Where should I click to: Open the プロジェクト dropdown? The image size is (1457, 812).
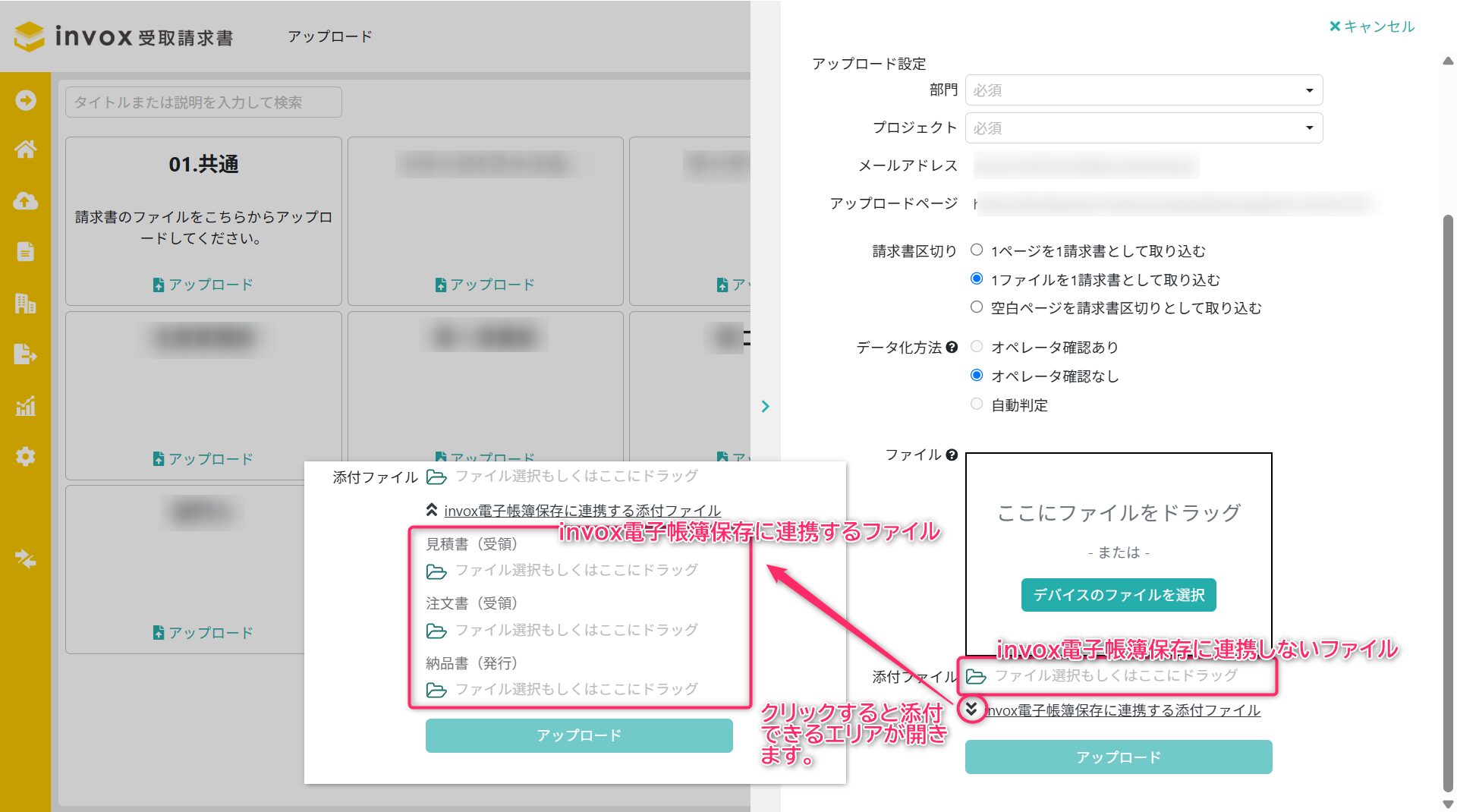click(1143, 128)
